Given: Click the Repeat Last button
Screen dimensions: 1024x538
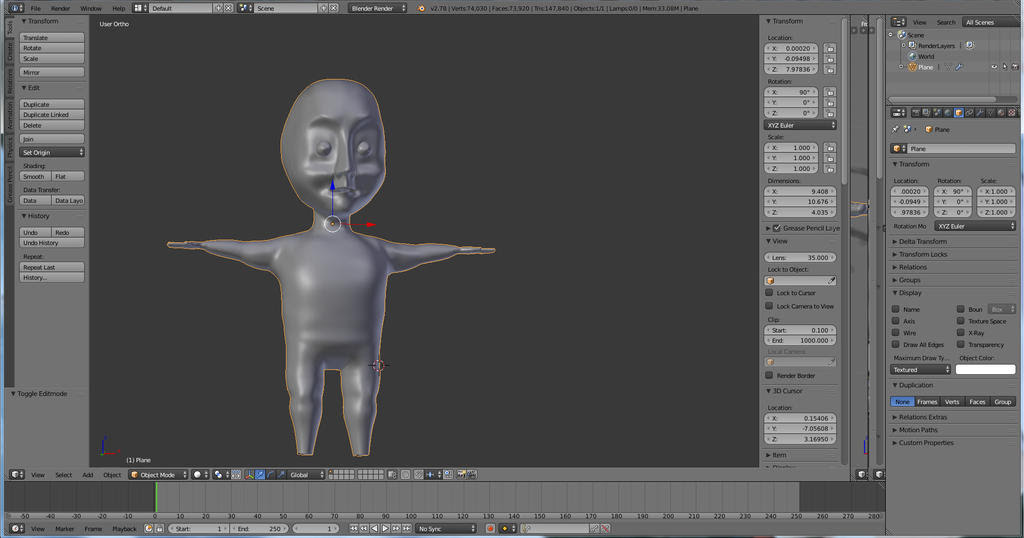Looking at the screenshot, I should [52, 267].
